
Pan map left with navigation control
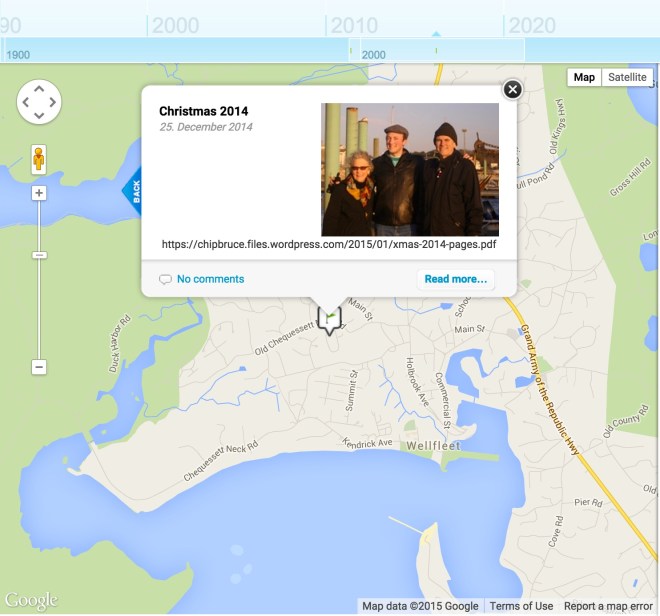pos(26,101)
